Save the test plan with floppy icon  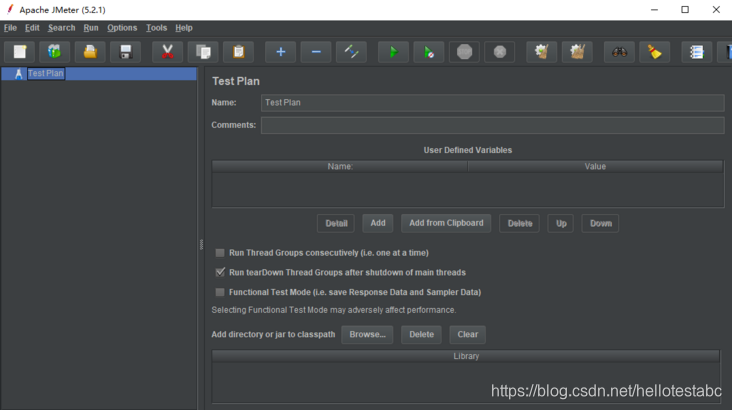(126, 52)
